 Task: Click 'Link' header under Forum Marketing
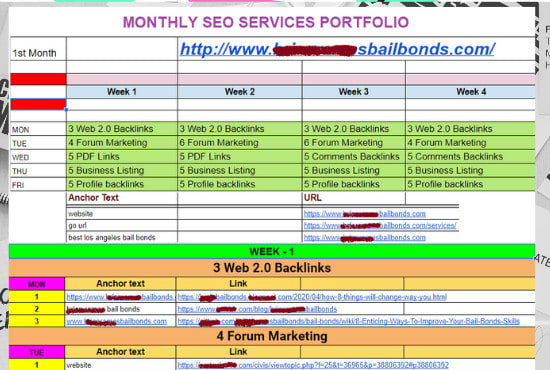tap(238, 351)
